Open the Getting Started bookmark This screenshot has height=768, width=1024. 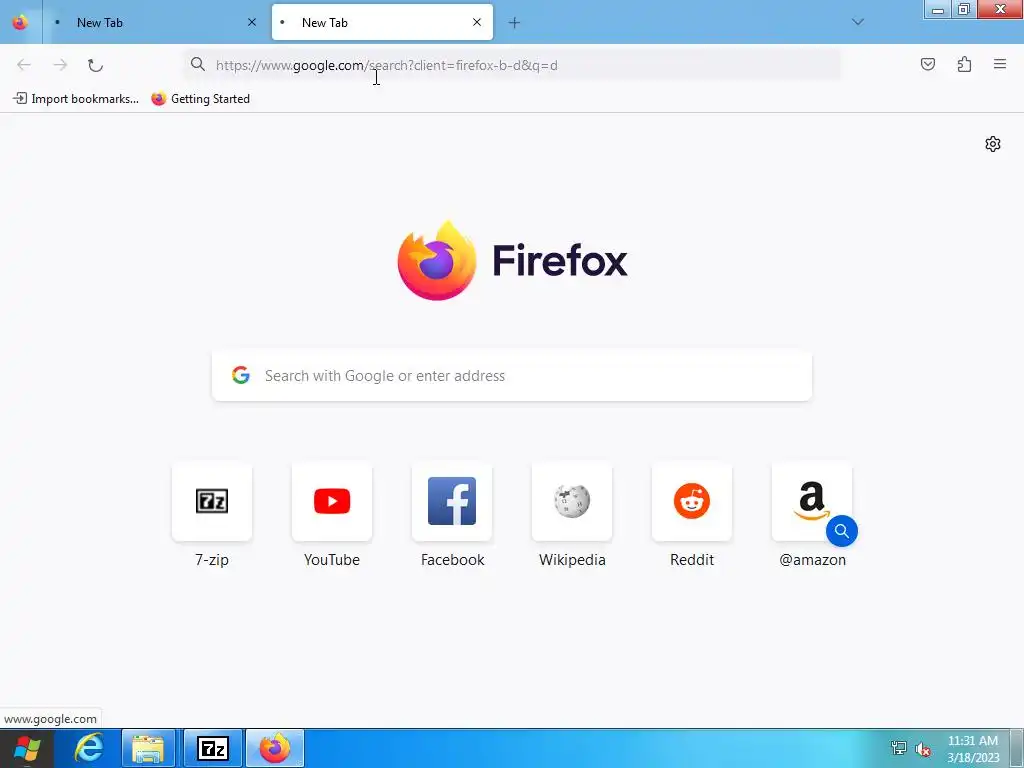pos(200,99)
